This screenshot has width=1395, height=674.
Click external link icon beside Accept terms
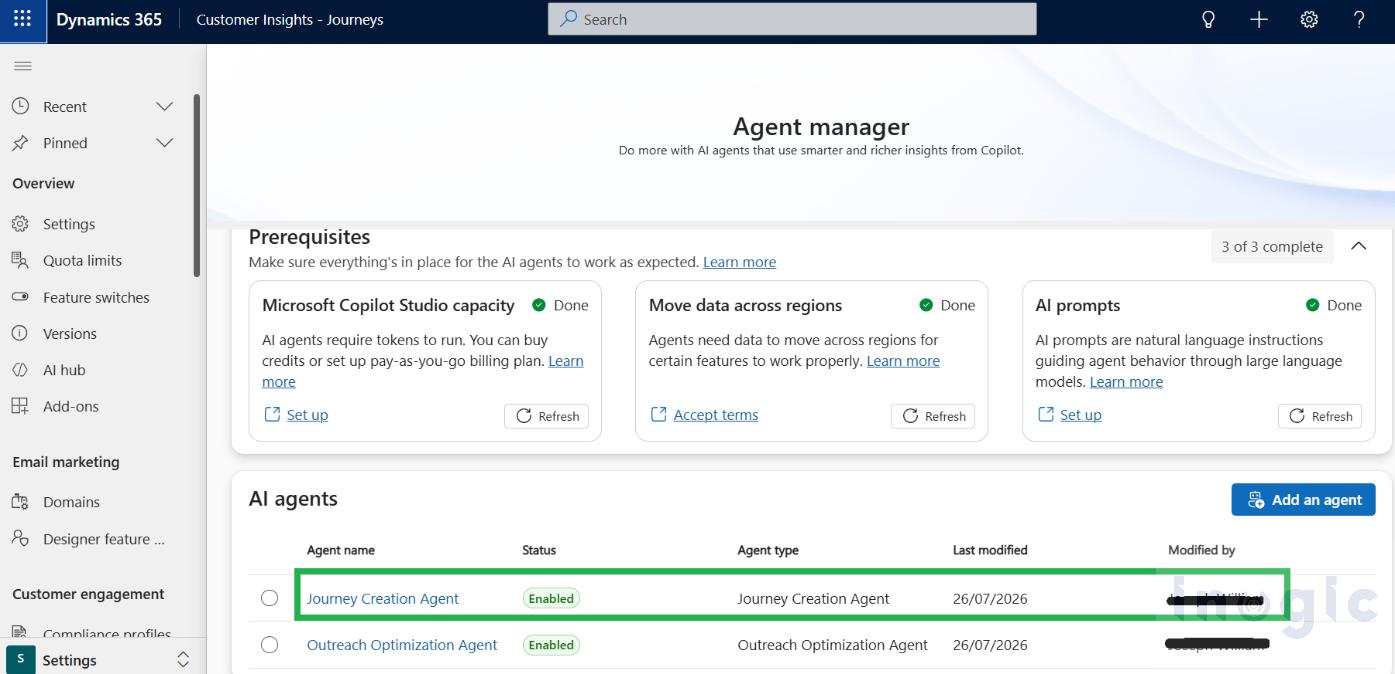658,414
